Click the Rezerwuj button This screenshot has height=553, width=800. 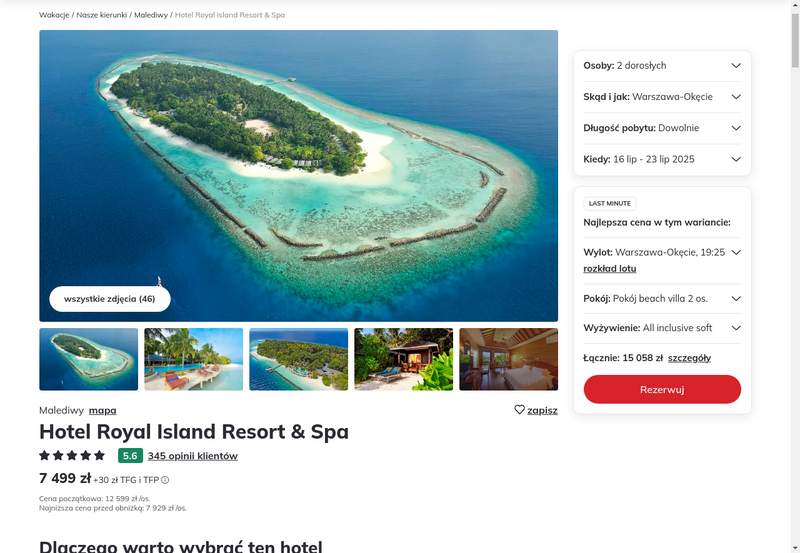click(x=662, y=390)
